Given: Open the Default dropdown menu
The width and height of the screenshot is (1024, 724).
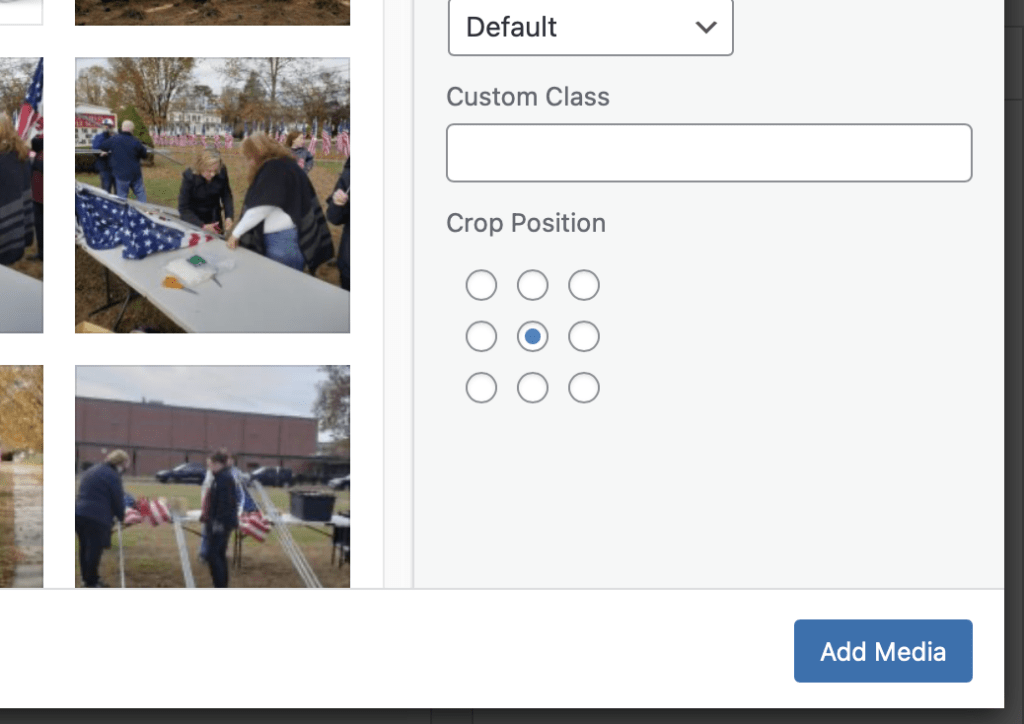Looking at the screenshot, I should tap(590, 27).
